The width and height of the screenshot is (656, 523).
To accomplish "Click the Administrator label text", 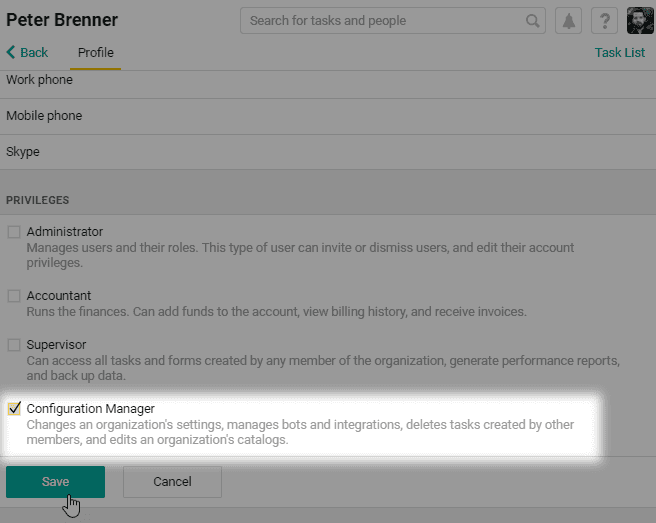I will [x=64, y=231].
